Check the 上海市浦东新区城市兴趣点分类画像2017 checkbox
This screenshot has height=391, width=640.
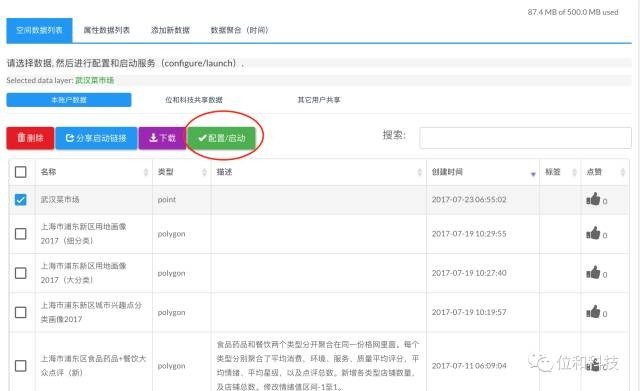[20, 312]
